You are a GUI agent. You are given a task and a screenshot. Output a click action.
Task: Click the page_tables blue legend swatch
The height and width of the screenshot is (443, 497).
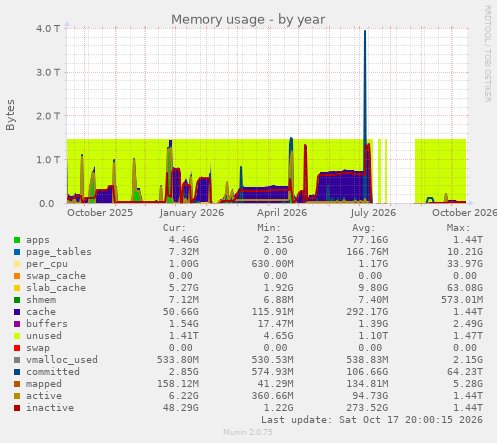pos(17,252)
